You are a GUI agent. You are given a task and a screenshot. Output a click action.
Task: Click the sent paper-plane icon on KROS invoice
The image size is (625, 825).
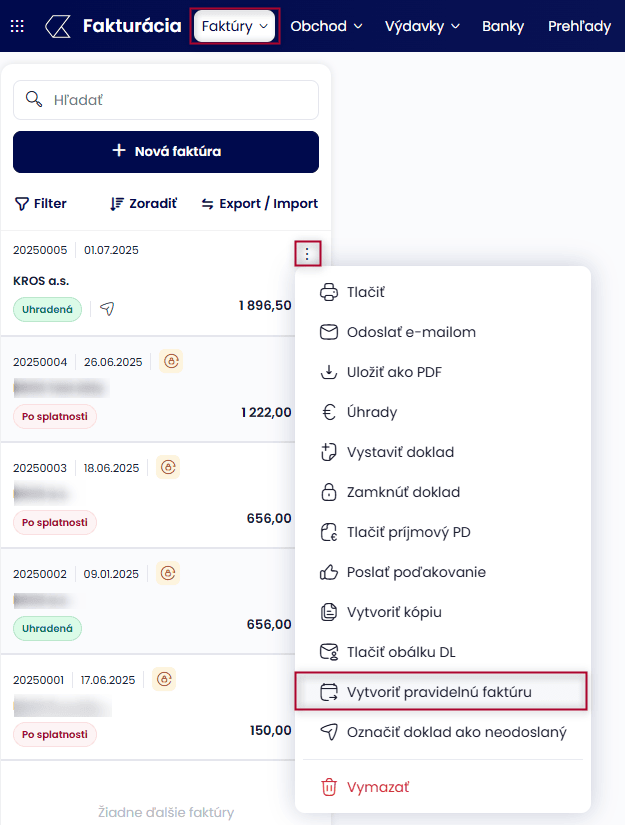[x=108, y=309]
